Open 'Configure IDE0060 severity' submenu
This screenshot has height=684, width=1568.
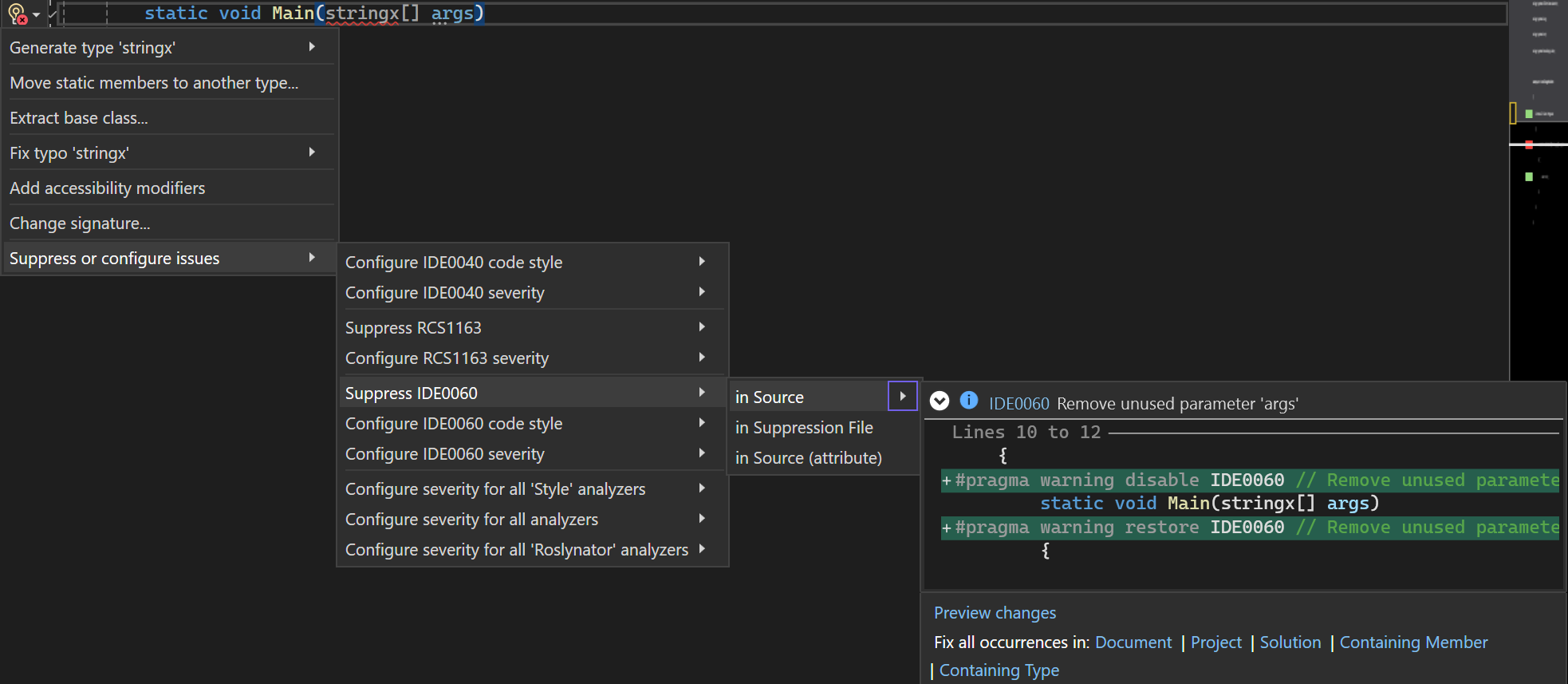click(445, 454)
